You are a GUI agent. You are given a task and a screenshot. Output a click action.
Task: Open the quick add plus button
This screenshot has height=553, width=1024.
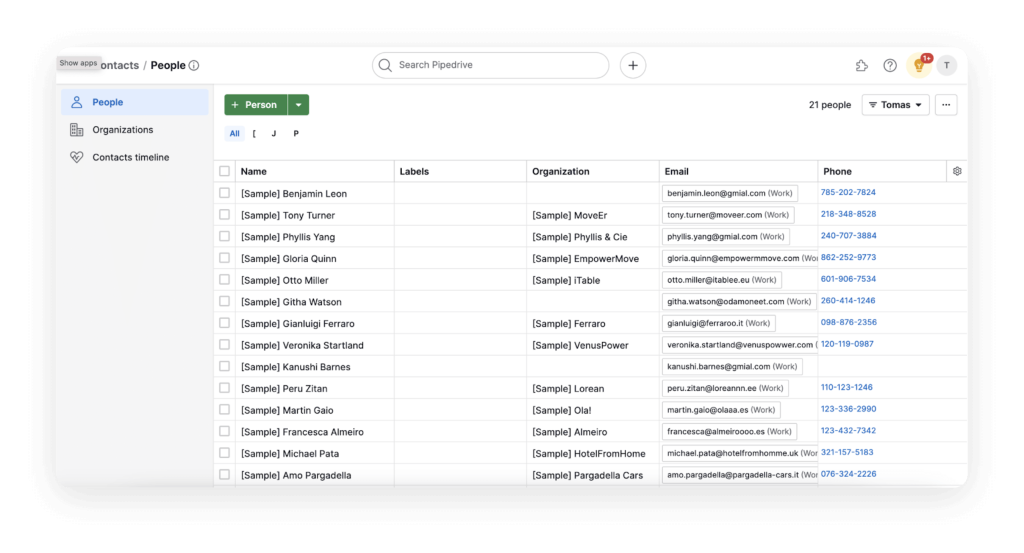click(632, 65)
